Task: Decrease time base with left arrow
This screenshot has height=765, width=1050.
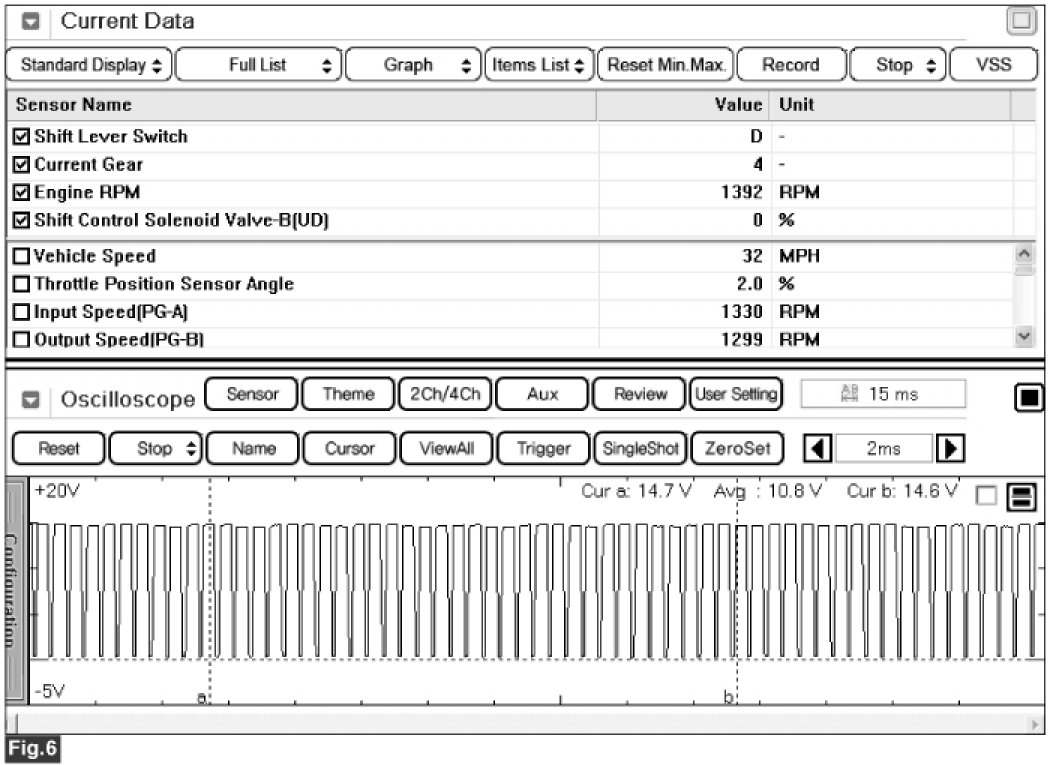Action: click(817, 449)
